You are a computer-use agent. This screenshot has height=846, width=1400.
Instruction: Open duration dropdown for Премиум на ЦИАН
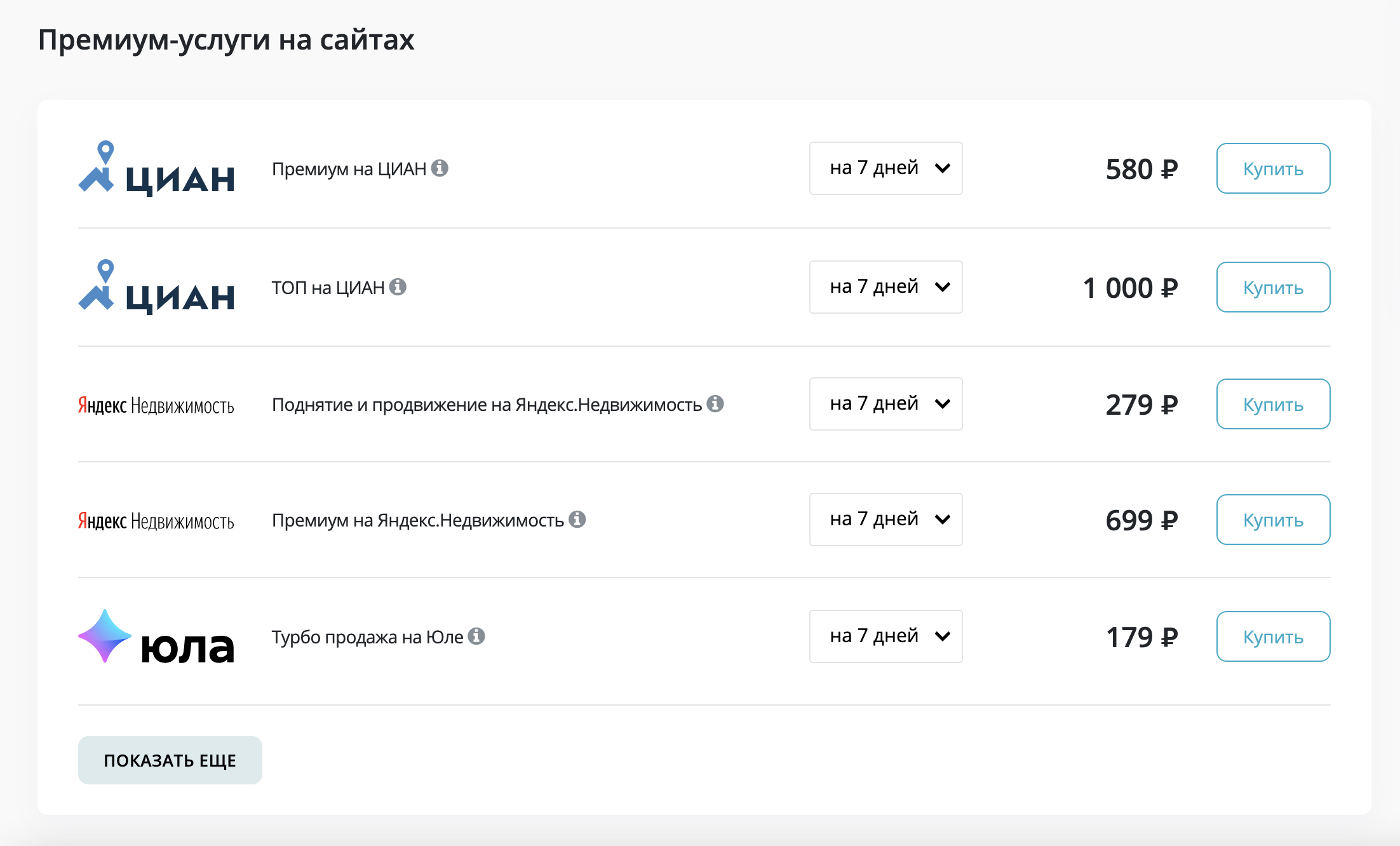coord(886,168)
